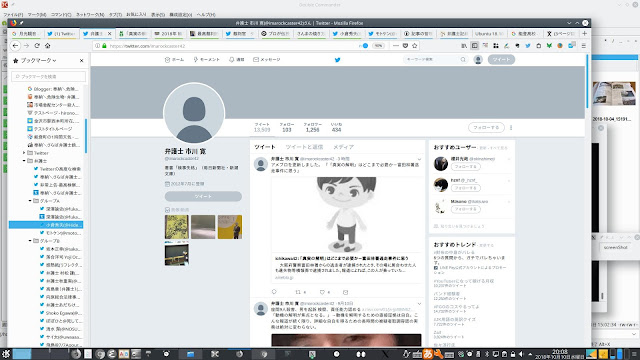Image resolution: width=640 pixels, height=360 pixels.
Task: Open the dropdown caret on the second tweet
Action: (419, 304)
